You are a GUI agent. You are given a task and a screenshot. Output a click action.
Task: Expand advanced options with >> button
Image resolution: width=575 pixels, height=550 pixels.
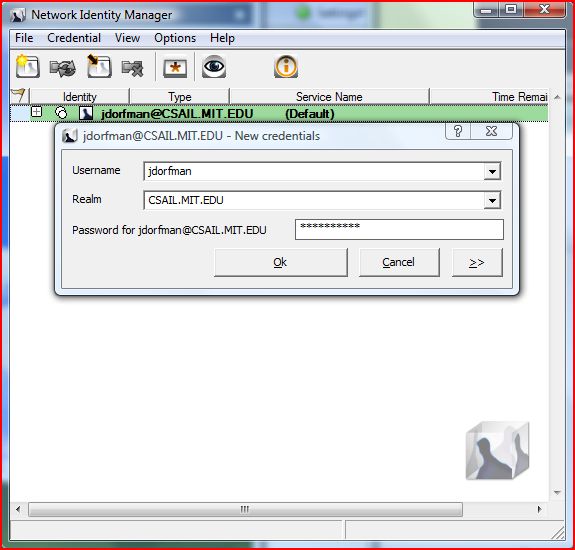coord(477,262)
